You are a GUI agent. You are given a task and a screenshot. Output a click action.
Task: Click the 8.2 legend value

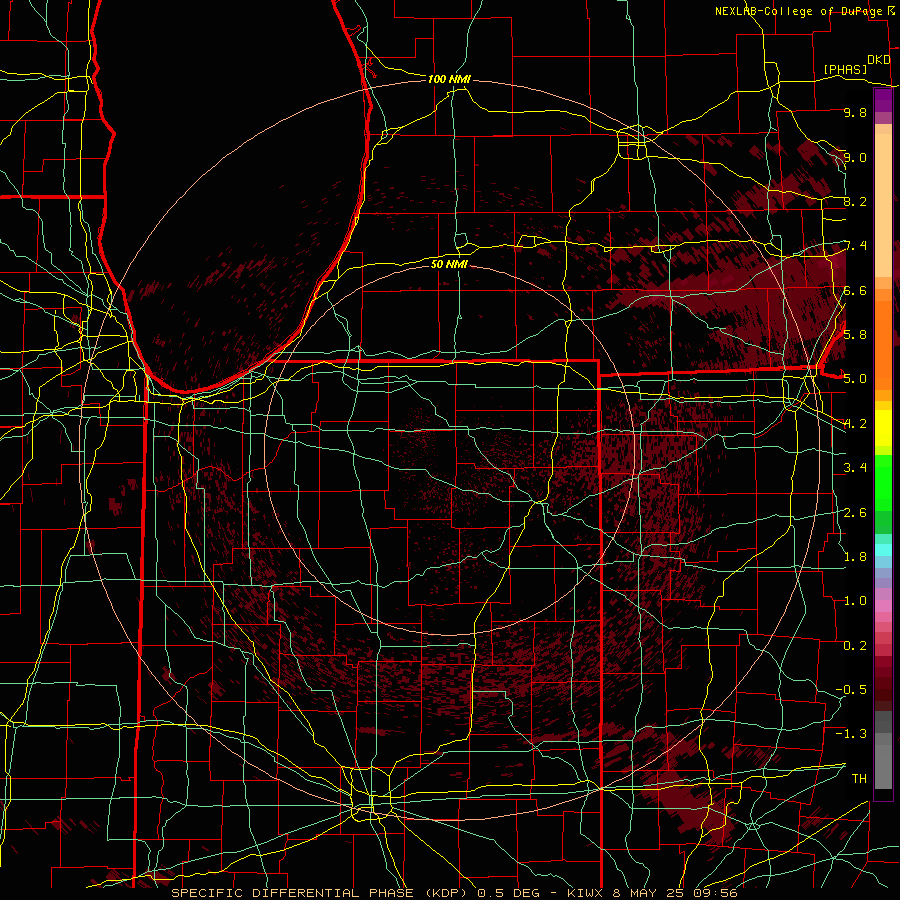click(x=855, y=201)
